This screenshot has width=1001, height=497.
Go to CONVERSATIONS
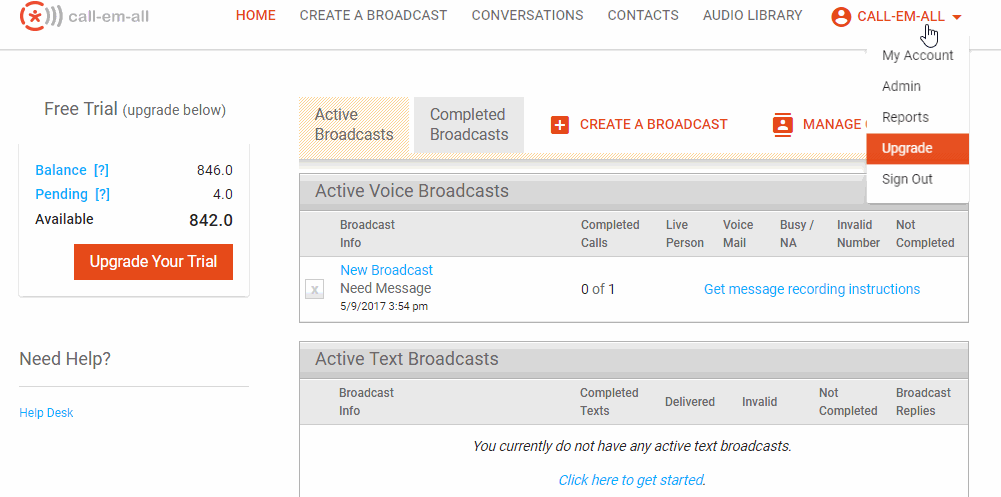[x=527, y=15]
